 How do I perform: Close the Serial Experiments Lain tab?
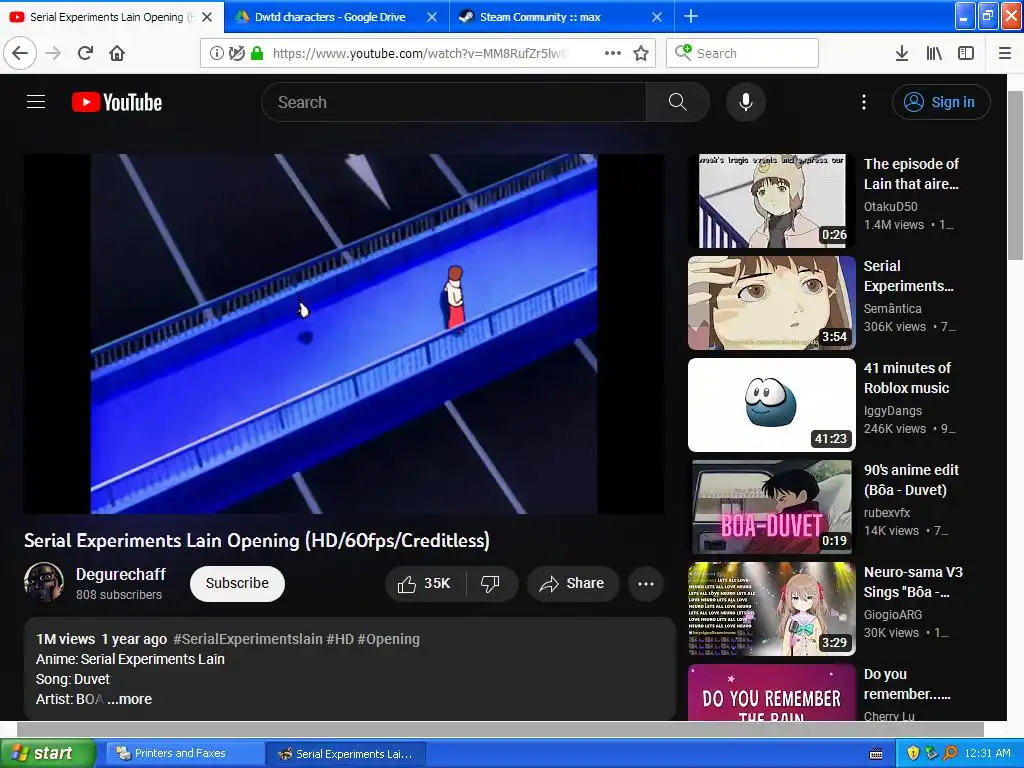coord(207,17)
